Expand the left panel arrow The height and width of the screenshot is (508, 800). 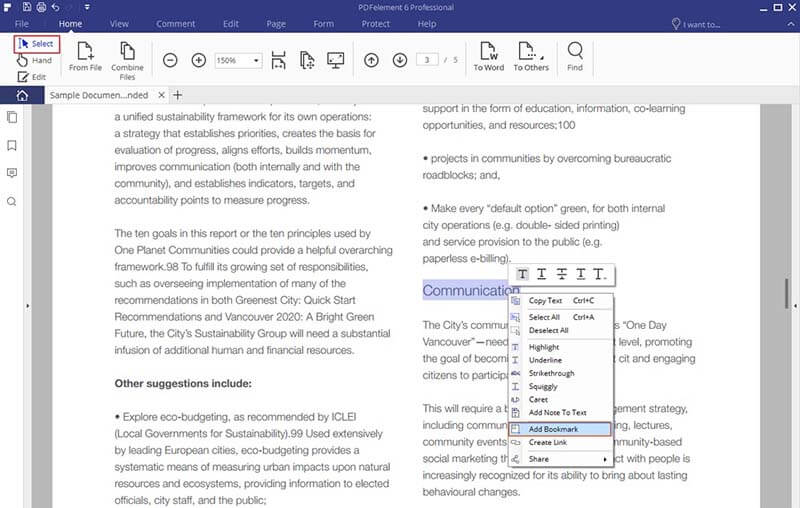(x=28, y=306)
